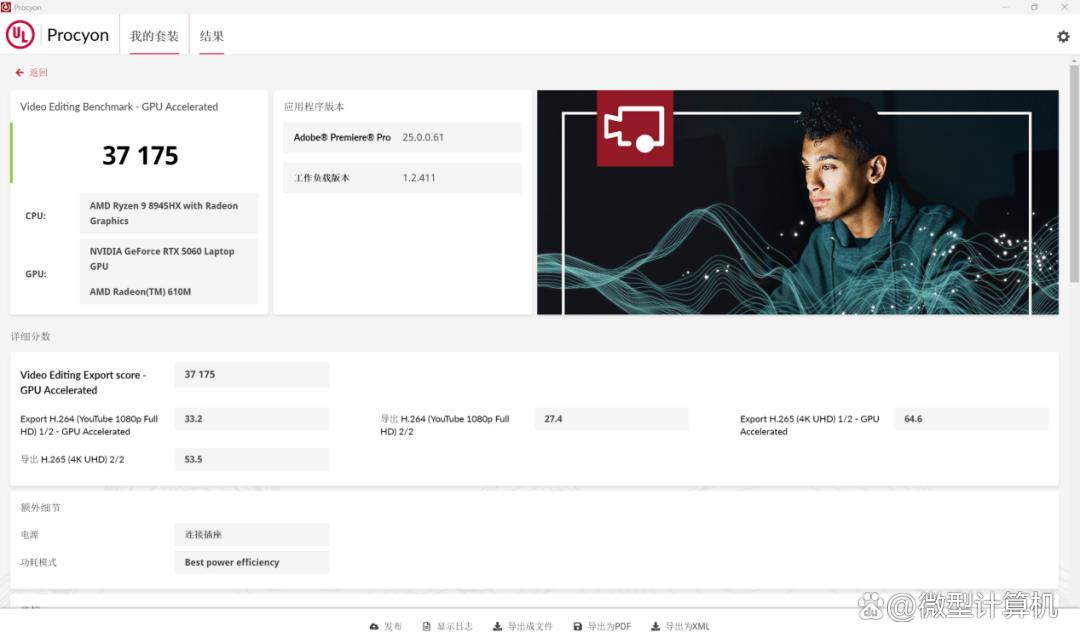Click the back arrow icon
1080x644 pixels.
coord(19,73)
